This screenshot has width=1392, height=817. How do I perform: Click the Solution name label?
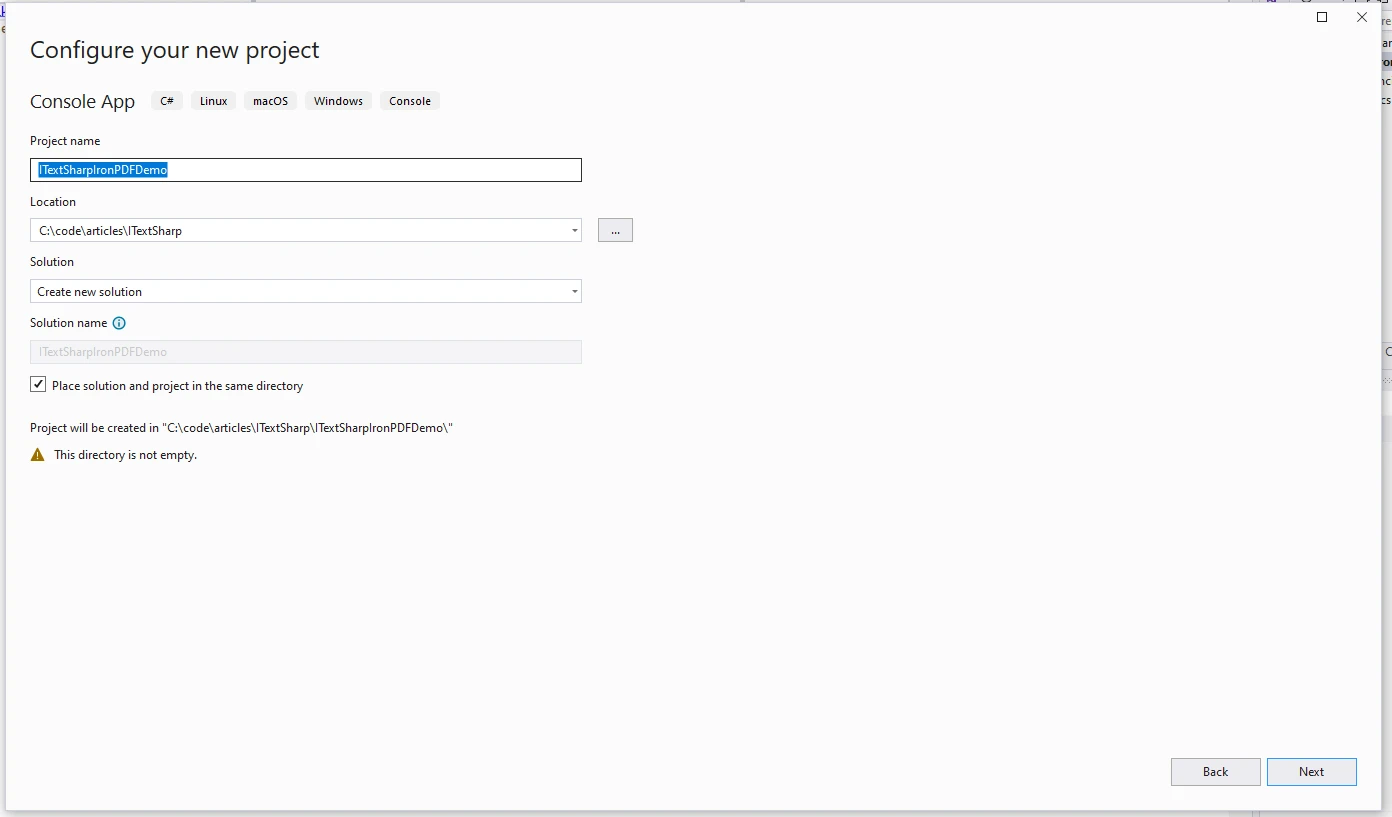pyautogui.click(x=68, y=323)
